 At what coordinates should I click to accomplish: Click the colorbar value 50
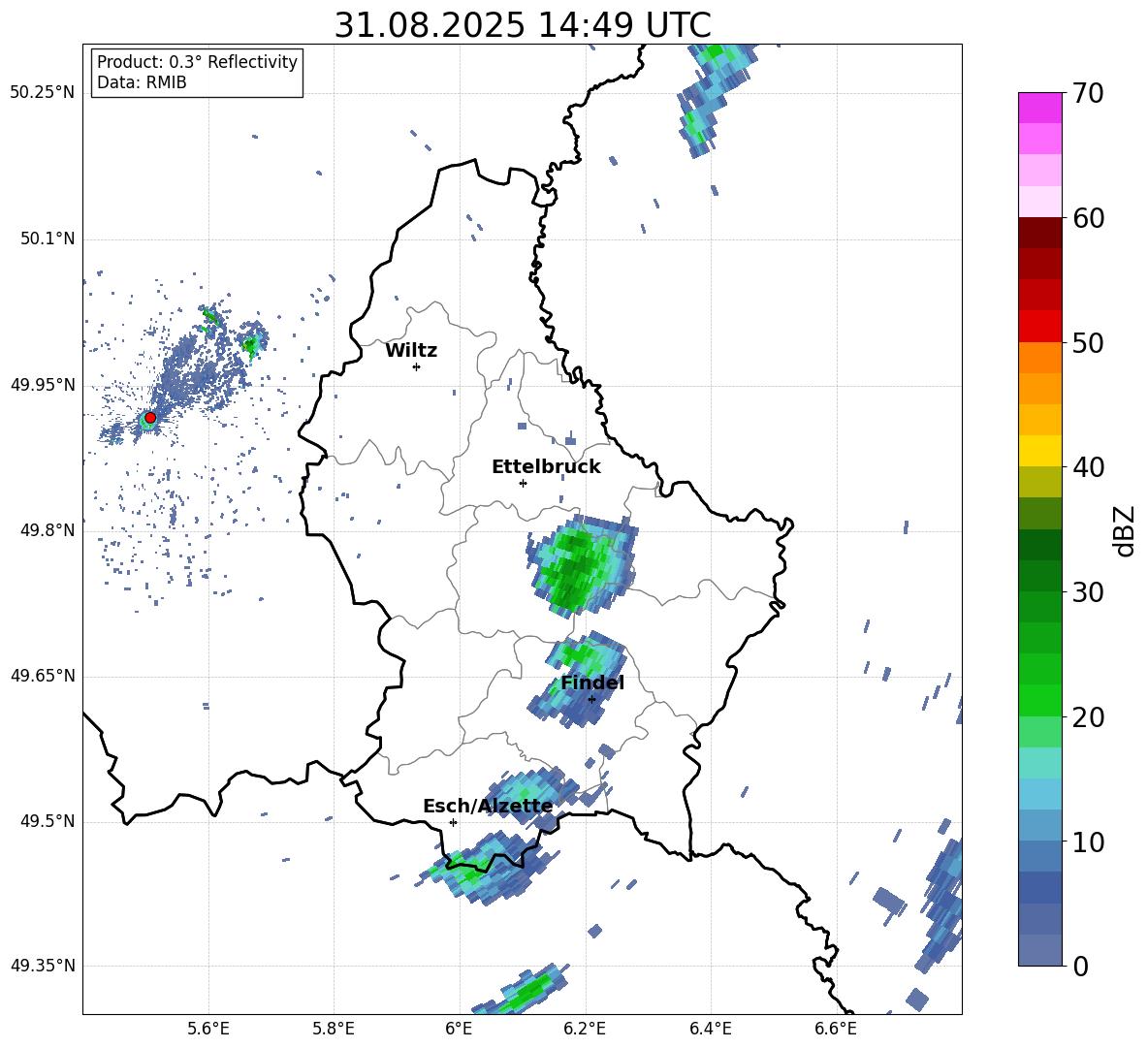(x=1088, y=343)
